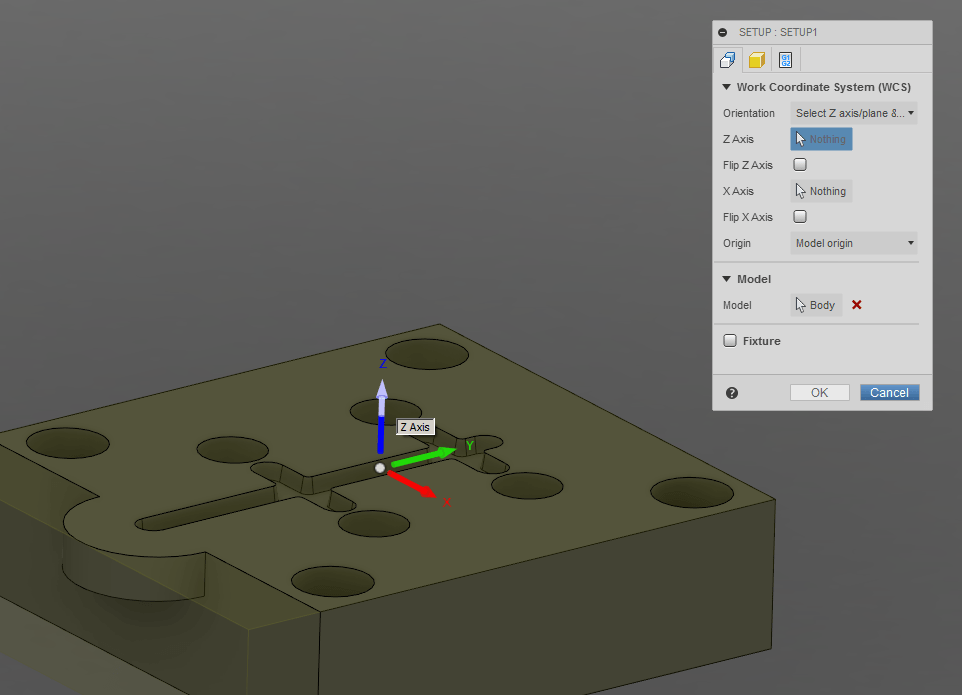Viewport: 962px width, 695px height.
Task: Open the Post Process (G1 G2) tab
Action: click(785, 59)
